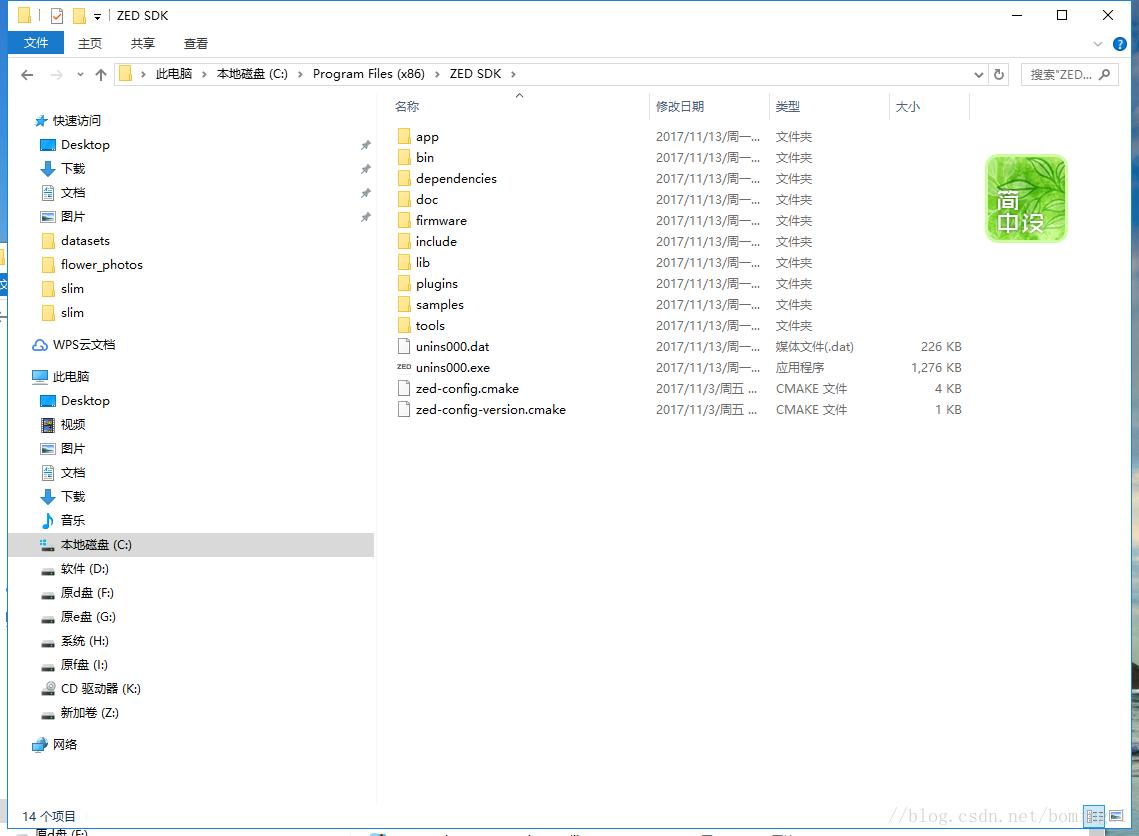Click the Back navigation arrow
The width and height of the screenshot is (1139, 836).
[x=28, y=74]
